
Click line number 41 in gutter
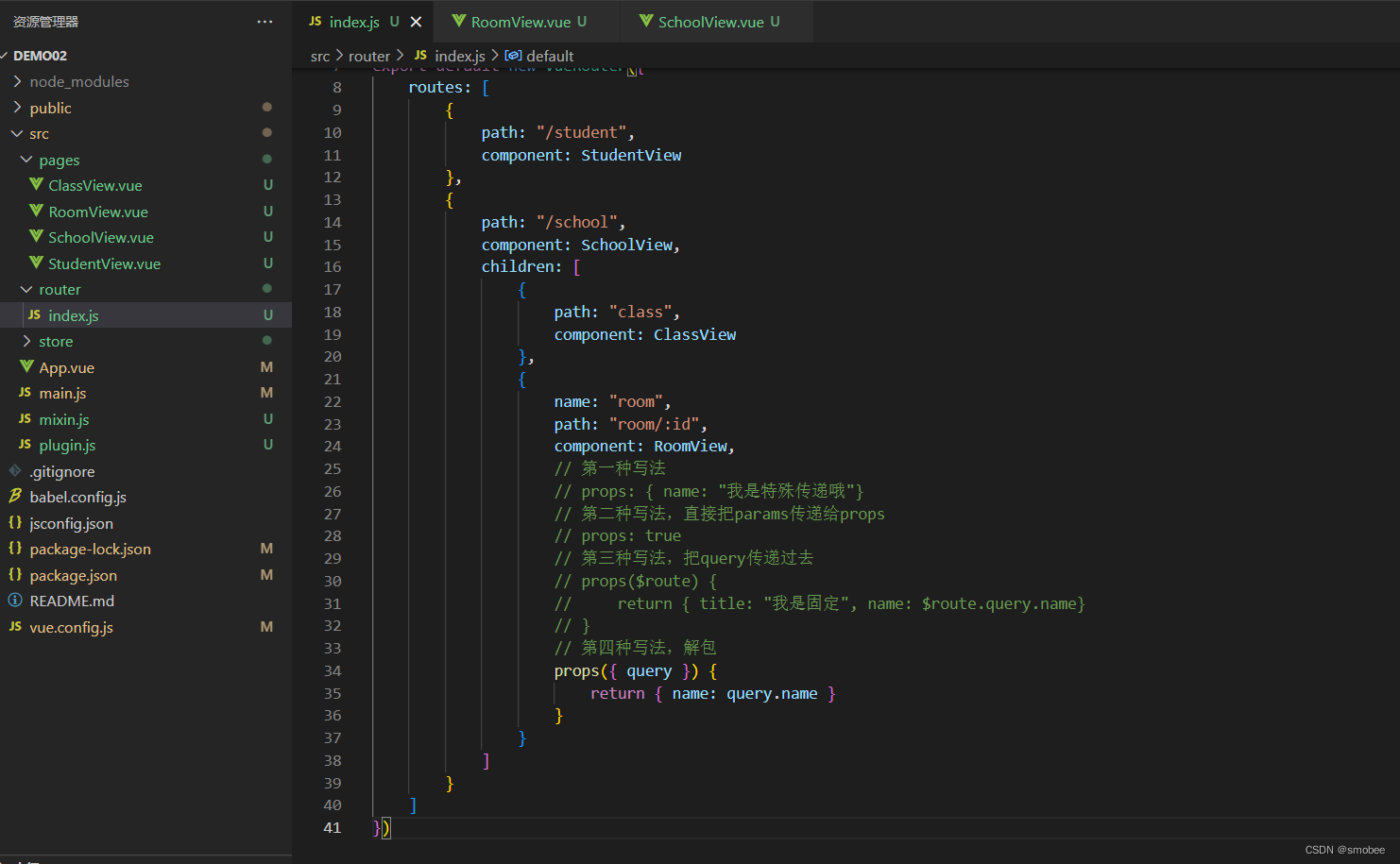point(333,828)
